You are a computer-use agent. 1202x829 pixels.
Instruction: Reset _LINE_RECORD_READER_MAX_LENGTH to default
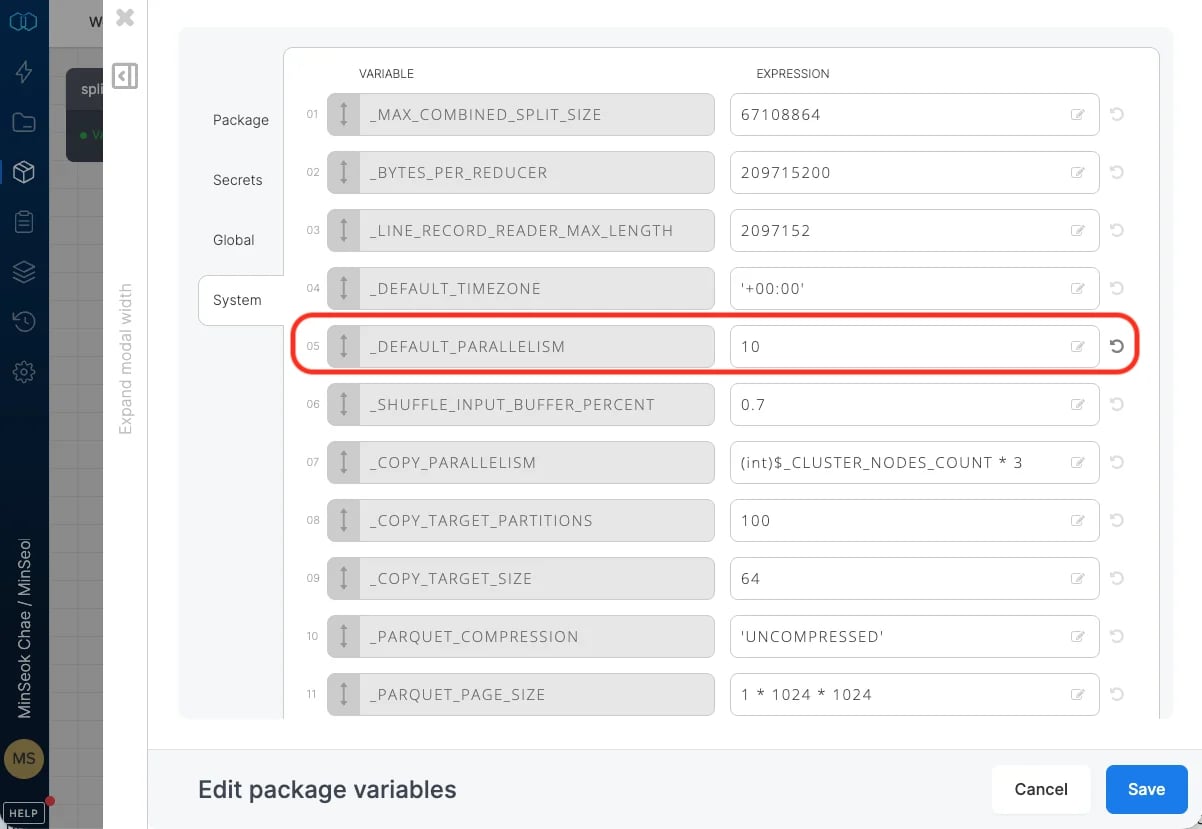(1117, 230)
